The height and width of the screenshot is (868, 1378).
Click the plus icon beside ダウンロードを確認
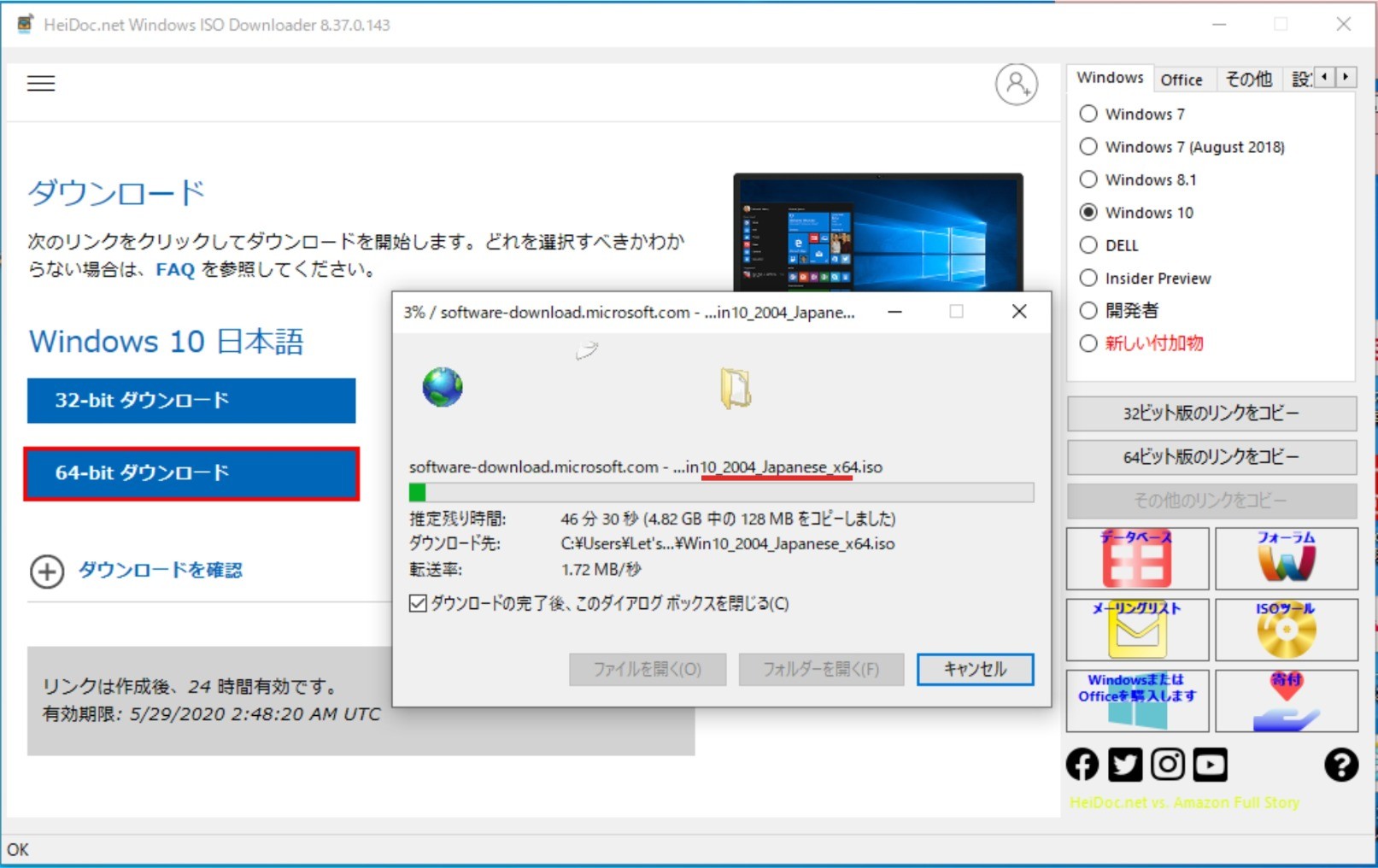47,572
